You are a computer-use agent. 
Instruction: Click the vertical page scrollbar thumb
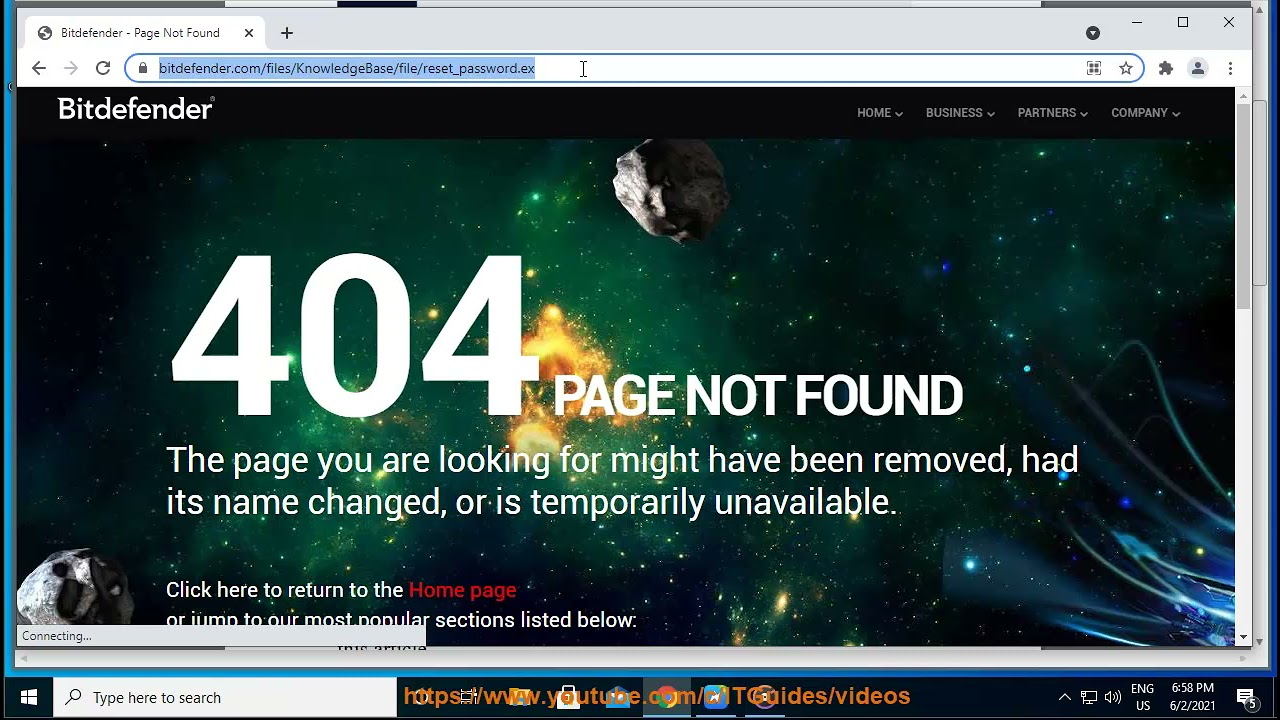tap(1244, 205)
